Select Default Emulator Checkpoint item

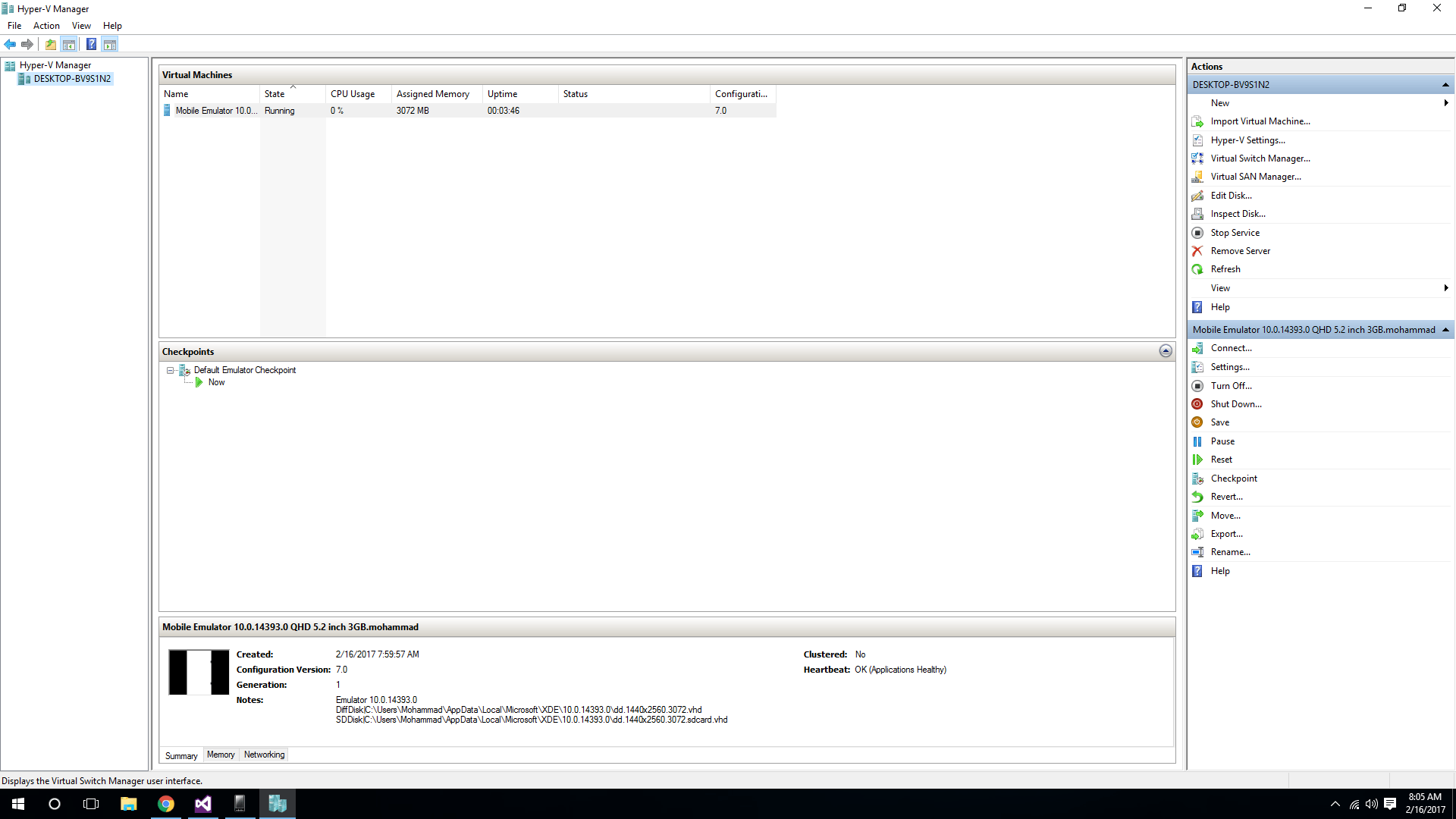coord(244,371)
